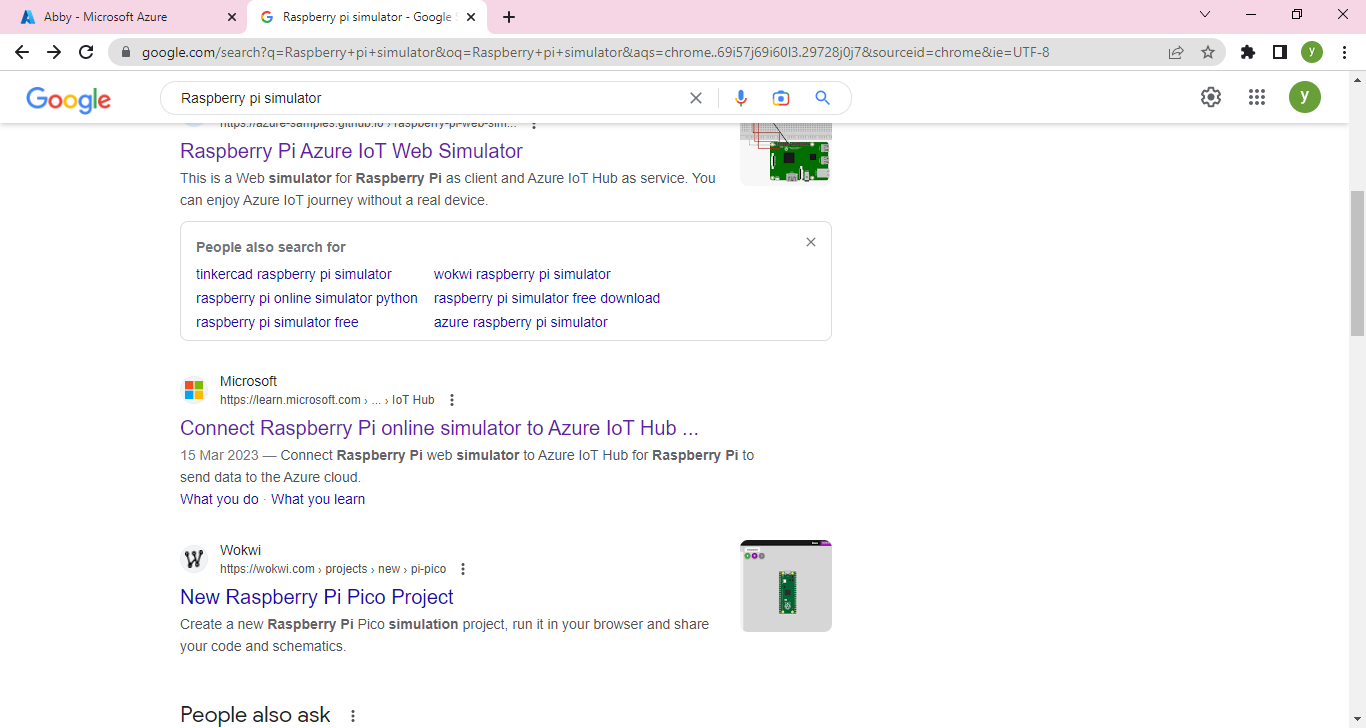Toggle the Chrome side panel

point(1279,52)
